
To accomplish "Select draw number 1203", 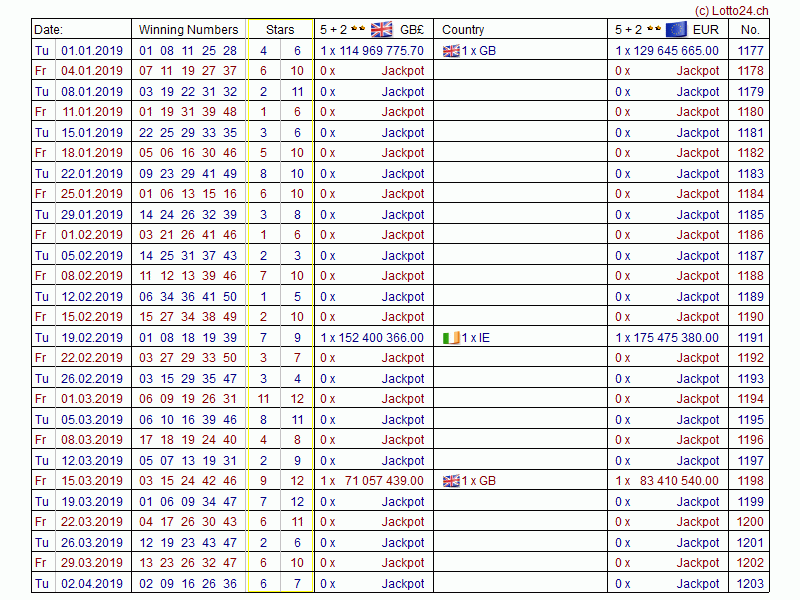I will 750,584.
